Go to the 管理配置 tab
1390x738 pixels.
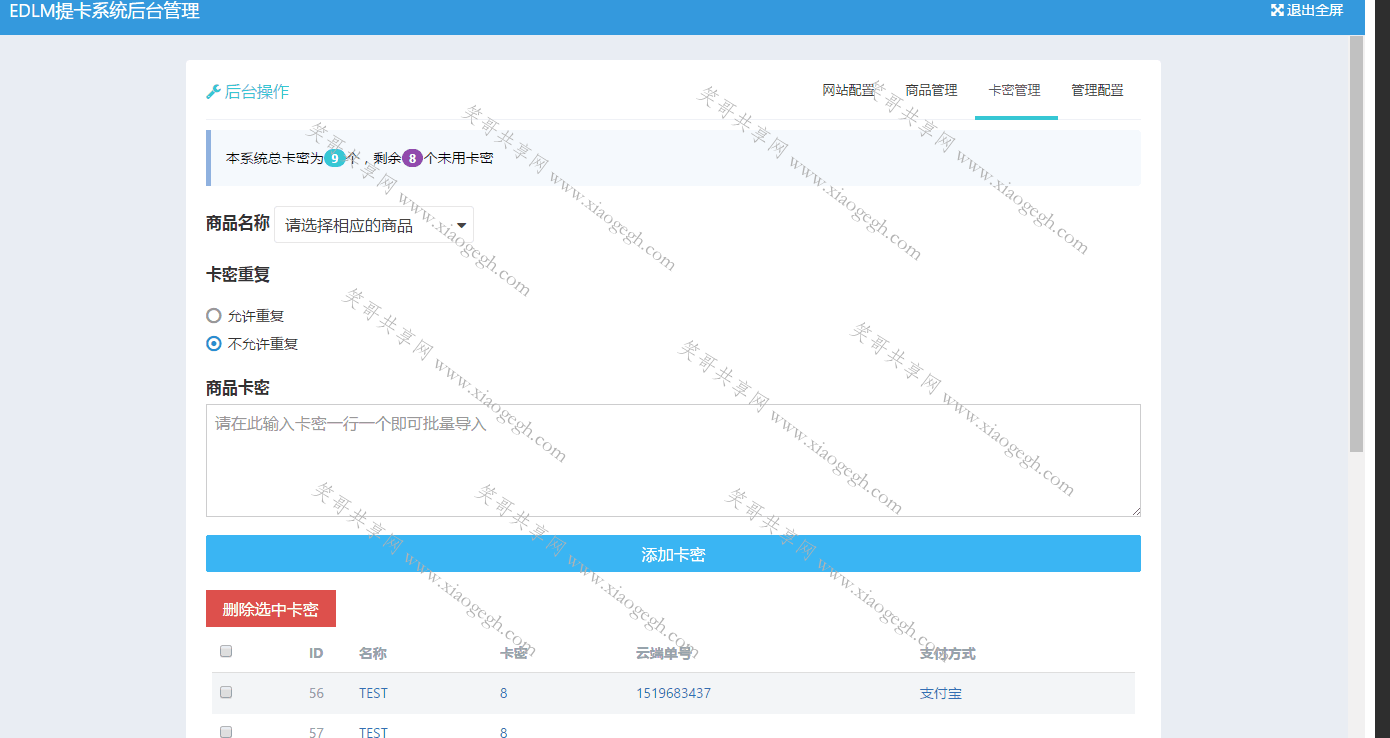pyautogui.click(x=1097, y=90)
